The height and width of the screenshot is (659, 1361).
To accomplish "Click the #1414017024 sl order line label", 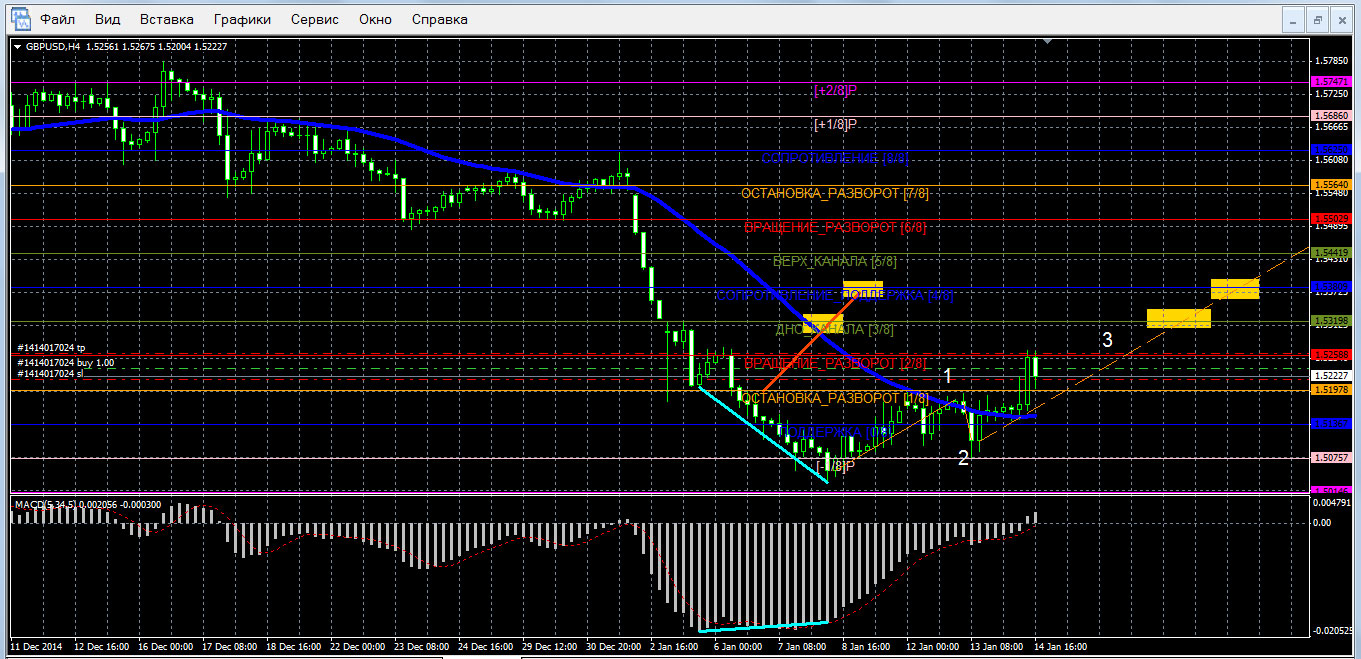I will pyautogui.click(x=50, y=373).
